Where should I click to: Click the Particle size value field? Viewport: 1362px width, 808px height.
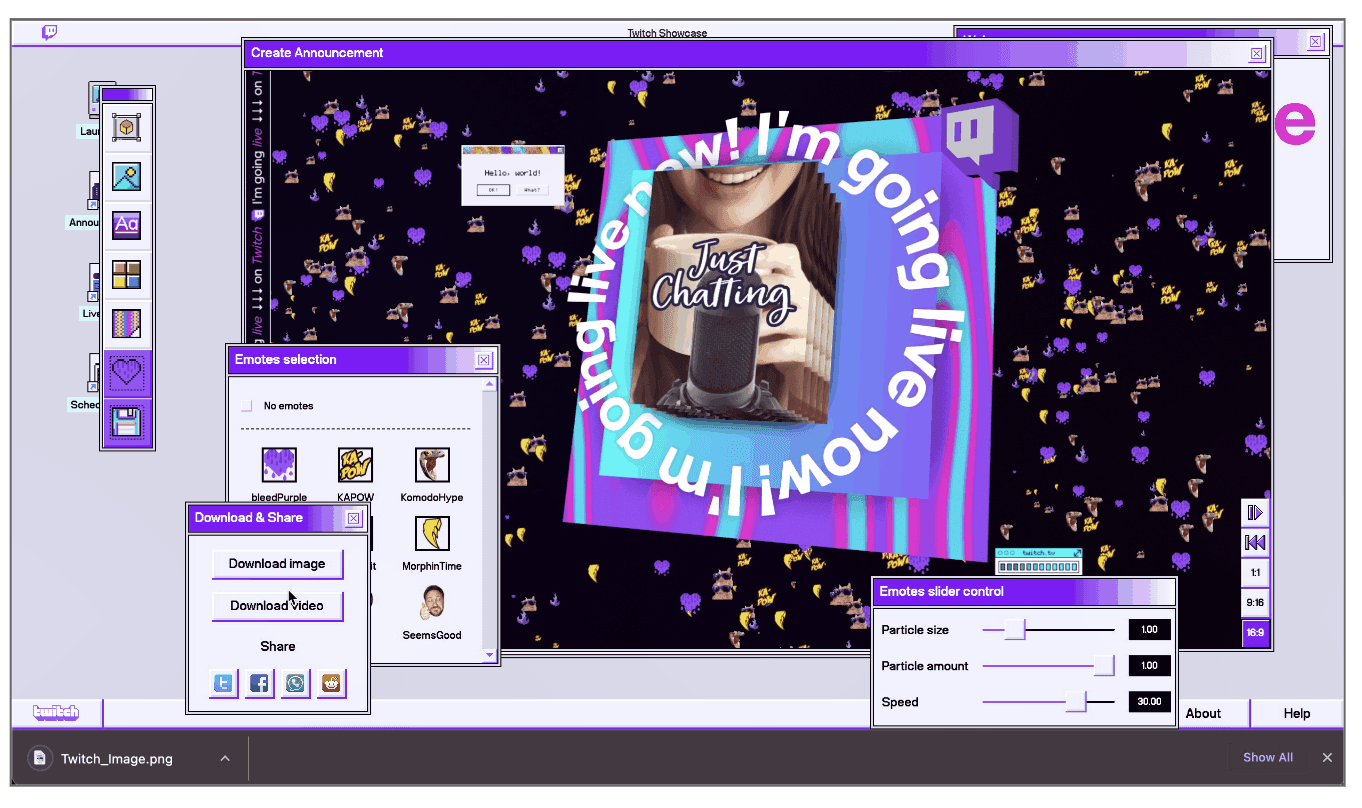point(1149,630)
